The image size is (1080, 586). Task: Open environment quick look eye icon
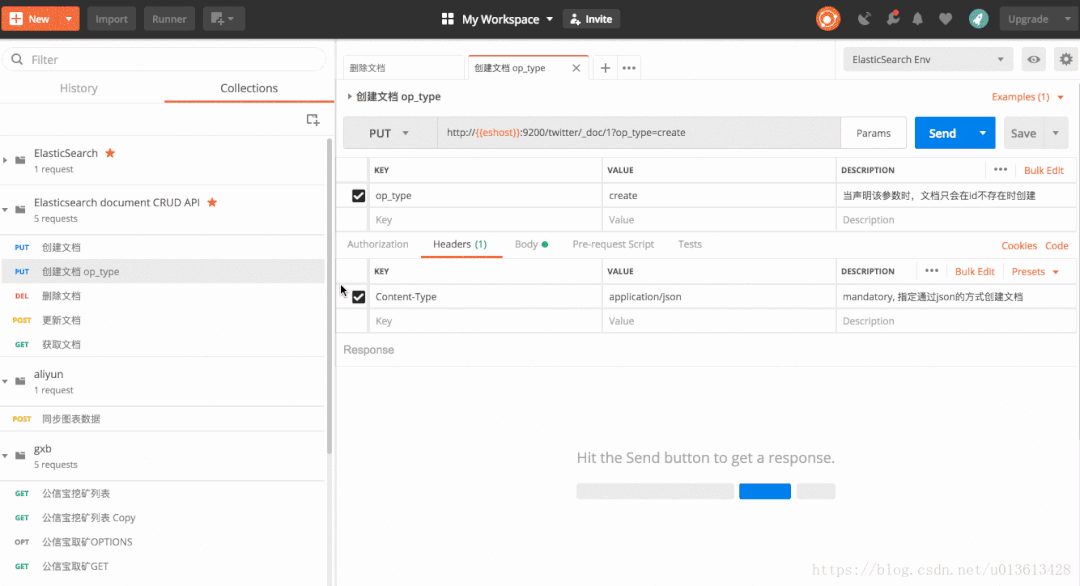1034,60
